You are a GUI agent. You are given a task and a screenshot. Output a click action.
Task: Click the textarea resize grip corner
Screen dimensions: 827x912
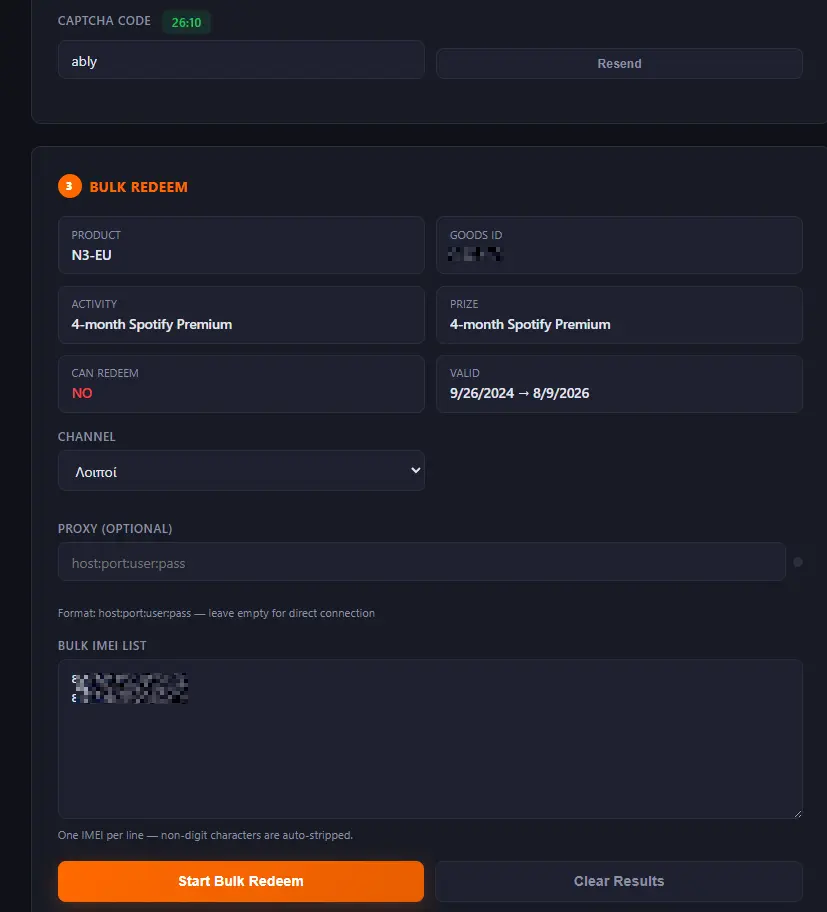coord(797,813)
